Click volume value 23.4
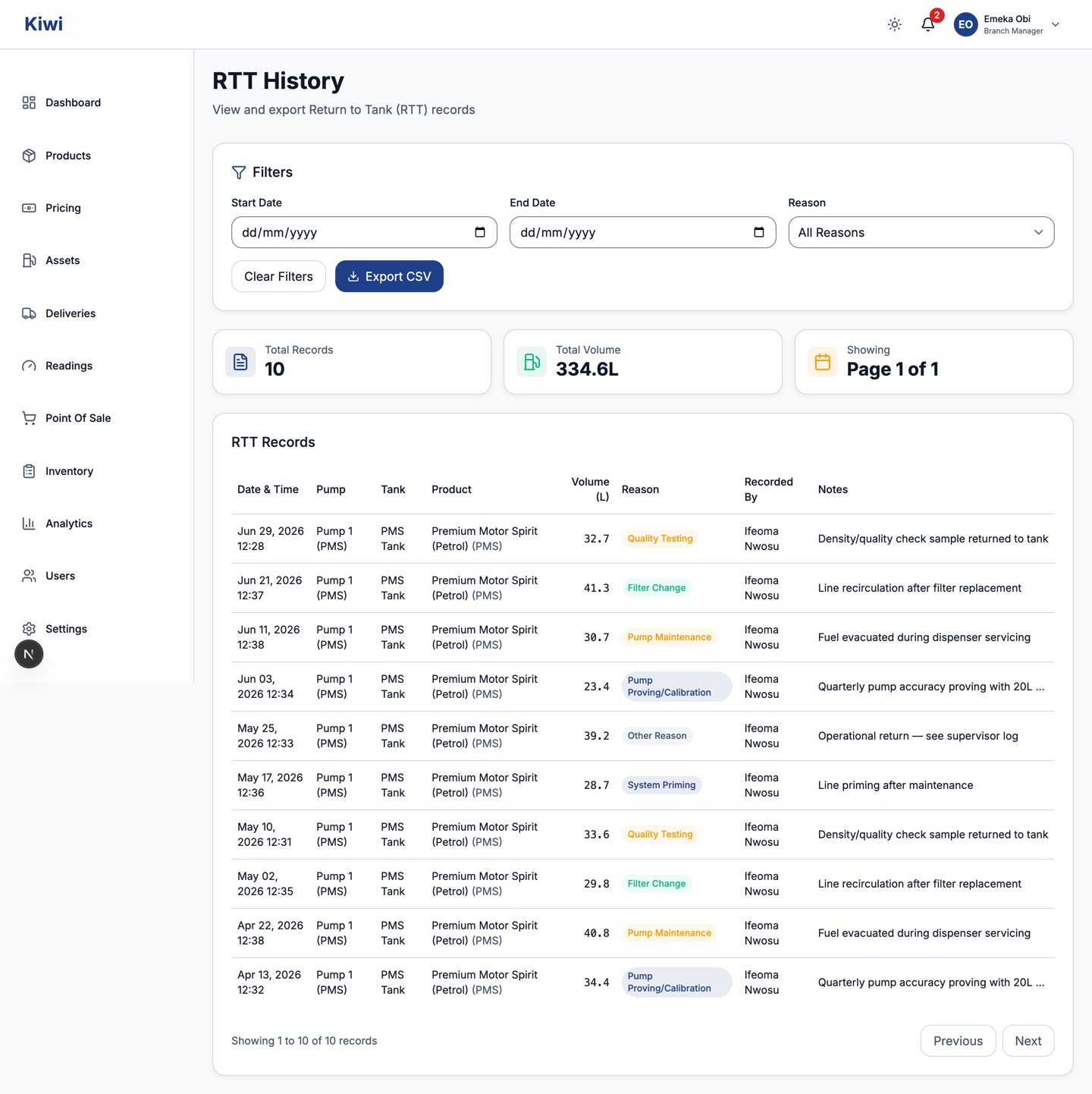This screenshot has height=1094, width=1092. click(596, 687)
